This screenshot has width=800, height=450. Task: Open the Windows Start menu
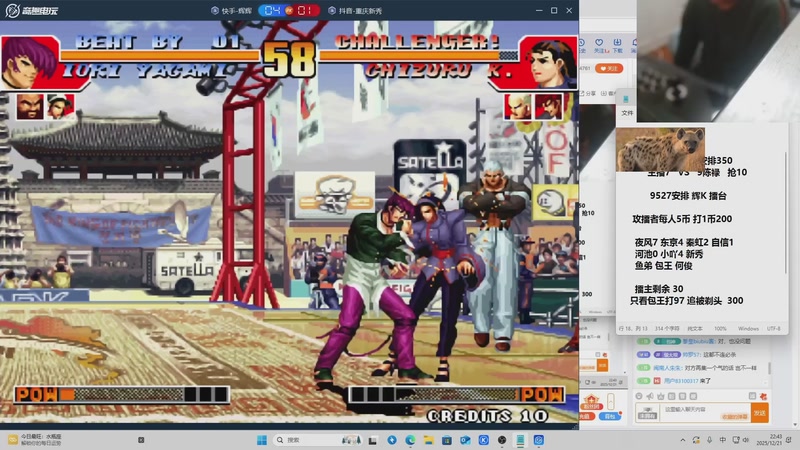(262, 440)
